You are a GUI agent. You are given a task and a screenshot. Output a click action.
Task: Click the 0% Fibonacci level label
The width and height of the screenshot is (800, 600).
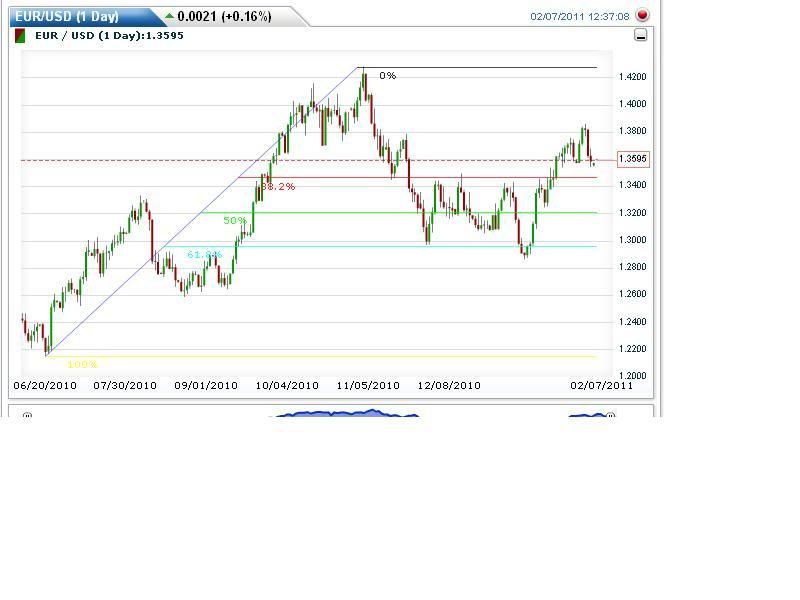click(x=388, y=76)
